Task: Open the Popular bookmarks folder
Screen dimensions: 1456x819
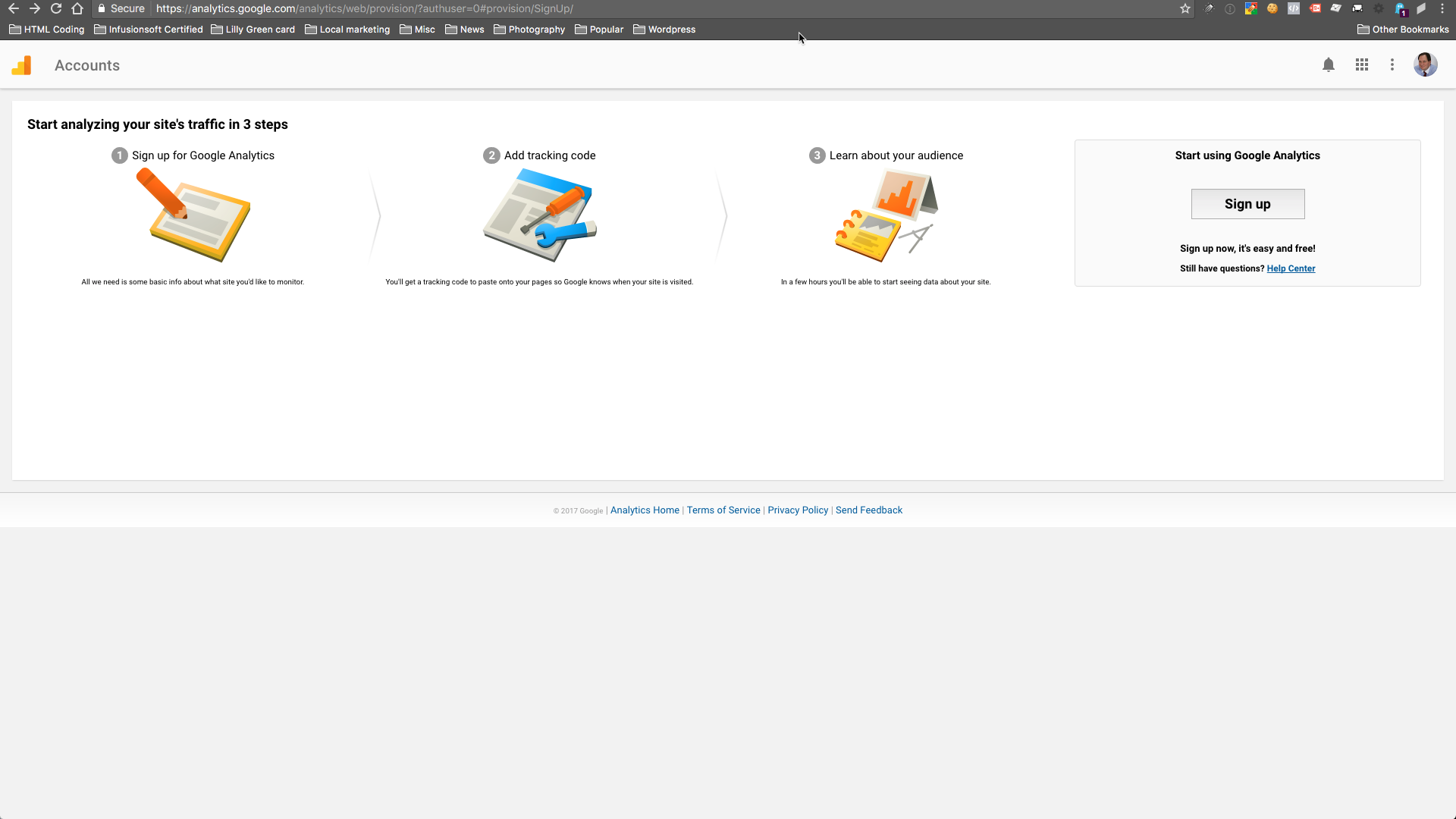Action: click(x=599, y=30)
